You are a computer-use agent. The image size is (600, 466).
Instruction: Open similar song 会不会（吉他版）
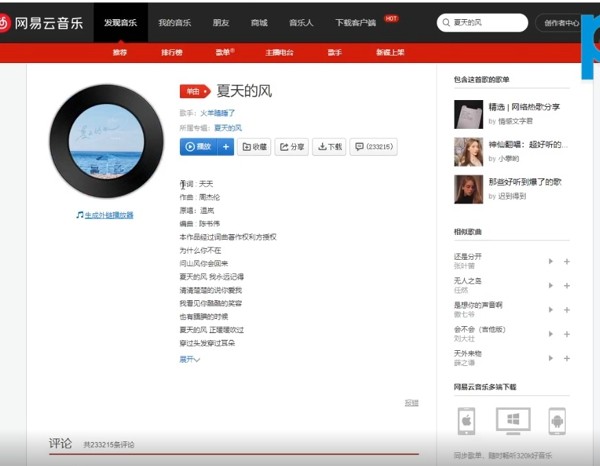(x=479, y=329)
